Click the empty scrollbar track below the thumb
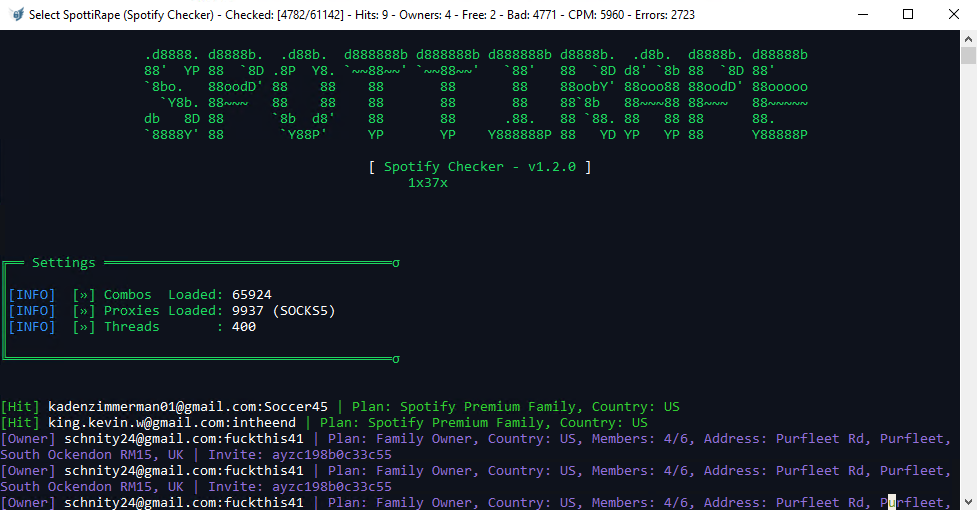This screenshot has width=977, height=510. click(x=968, y=300)
